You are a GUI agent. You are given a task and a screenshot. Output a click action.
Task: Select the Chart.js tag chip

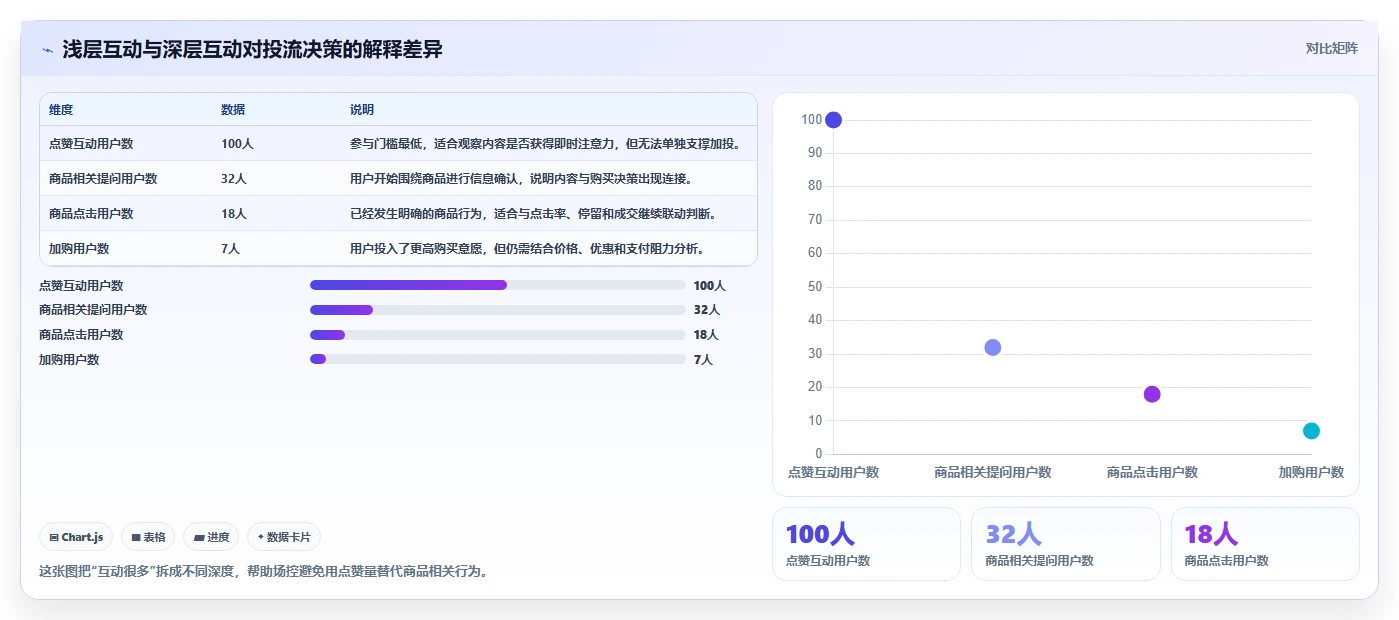(x=77, y=537)
